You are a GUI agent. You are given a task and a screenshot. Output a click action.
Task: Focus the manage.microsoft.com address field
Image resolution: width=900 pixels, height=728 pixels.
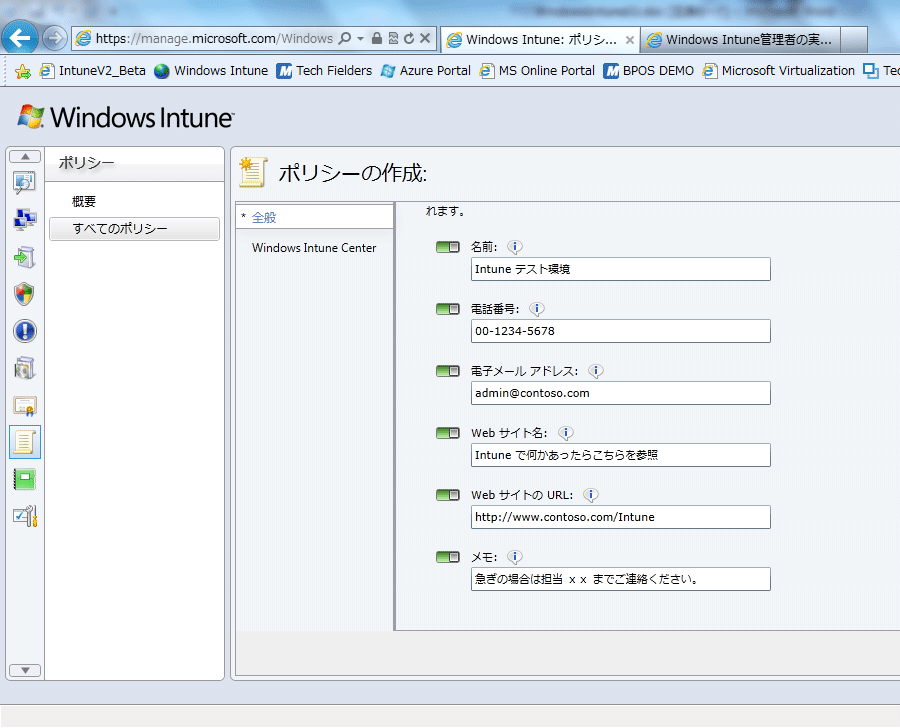click(214, 38)
